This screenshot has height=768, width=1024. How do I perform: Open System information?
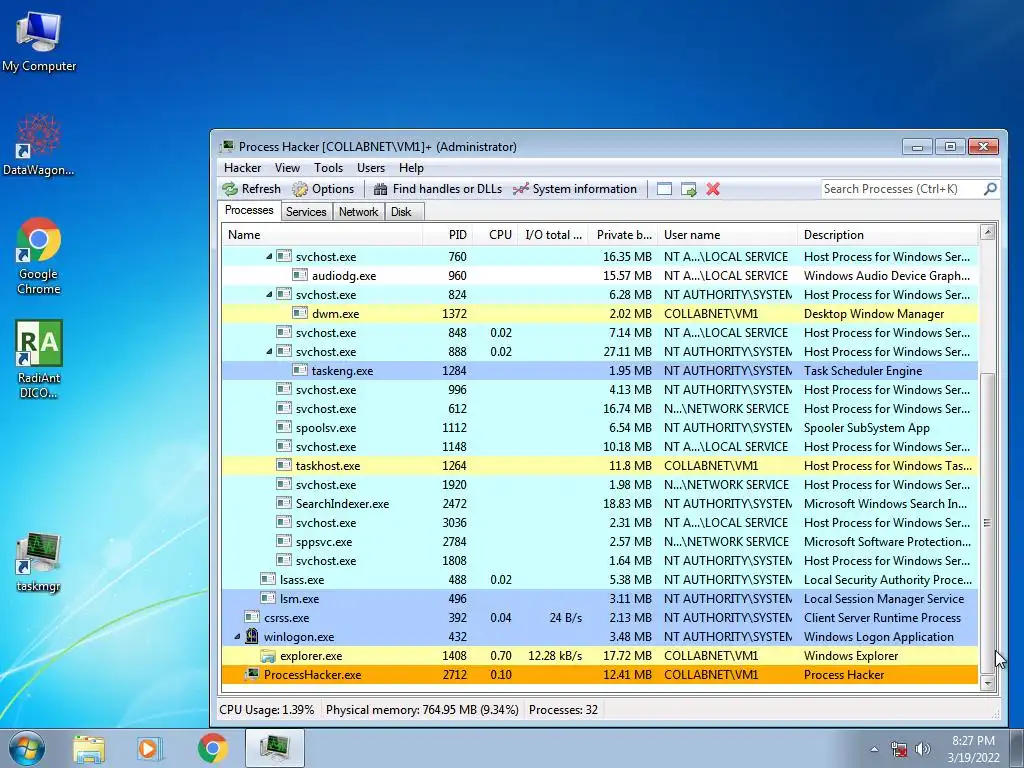pos(575,189)
